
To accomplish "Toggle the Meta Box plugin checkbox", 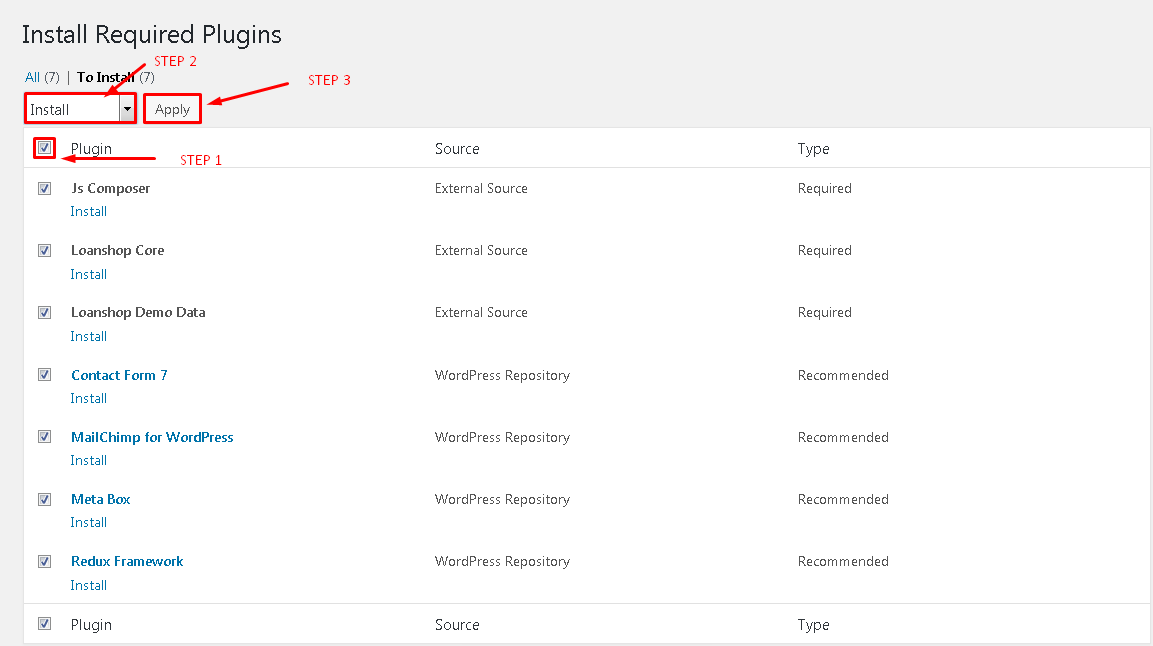I will coord(44,499).
